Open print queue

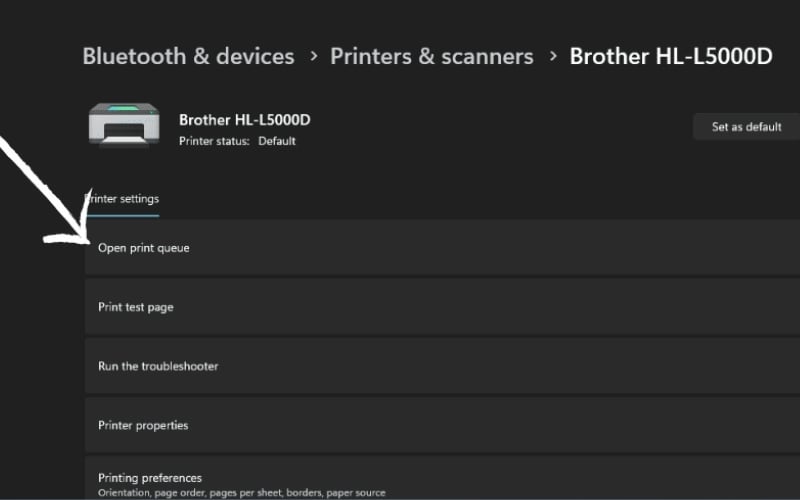tap(143, 248)
